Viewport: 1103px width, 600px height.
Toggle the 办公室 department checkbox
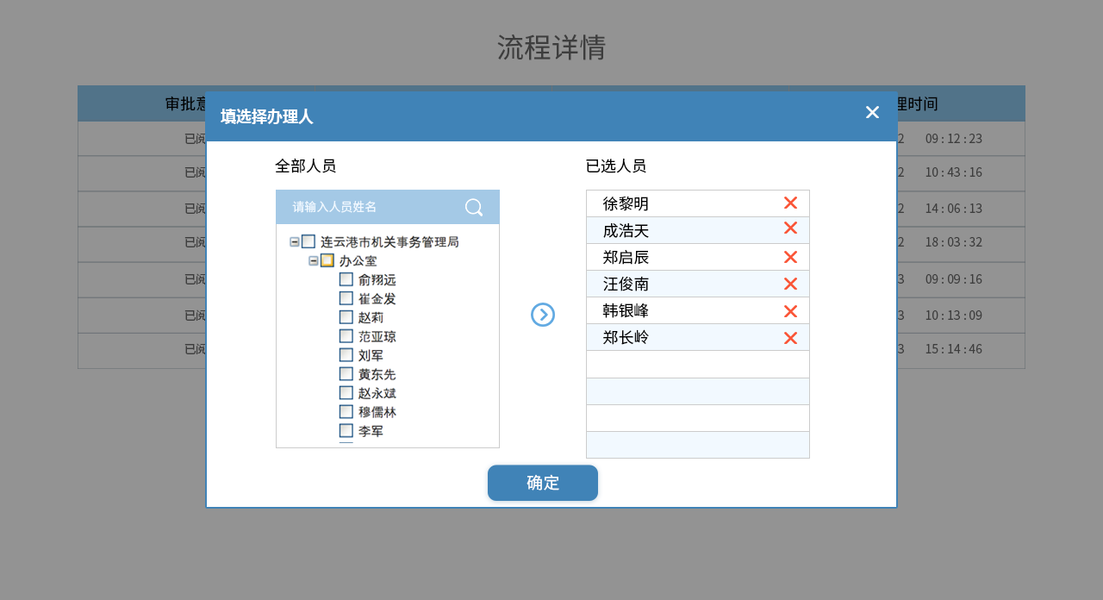(327, 261)
